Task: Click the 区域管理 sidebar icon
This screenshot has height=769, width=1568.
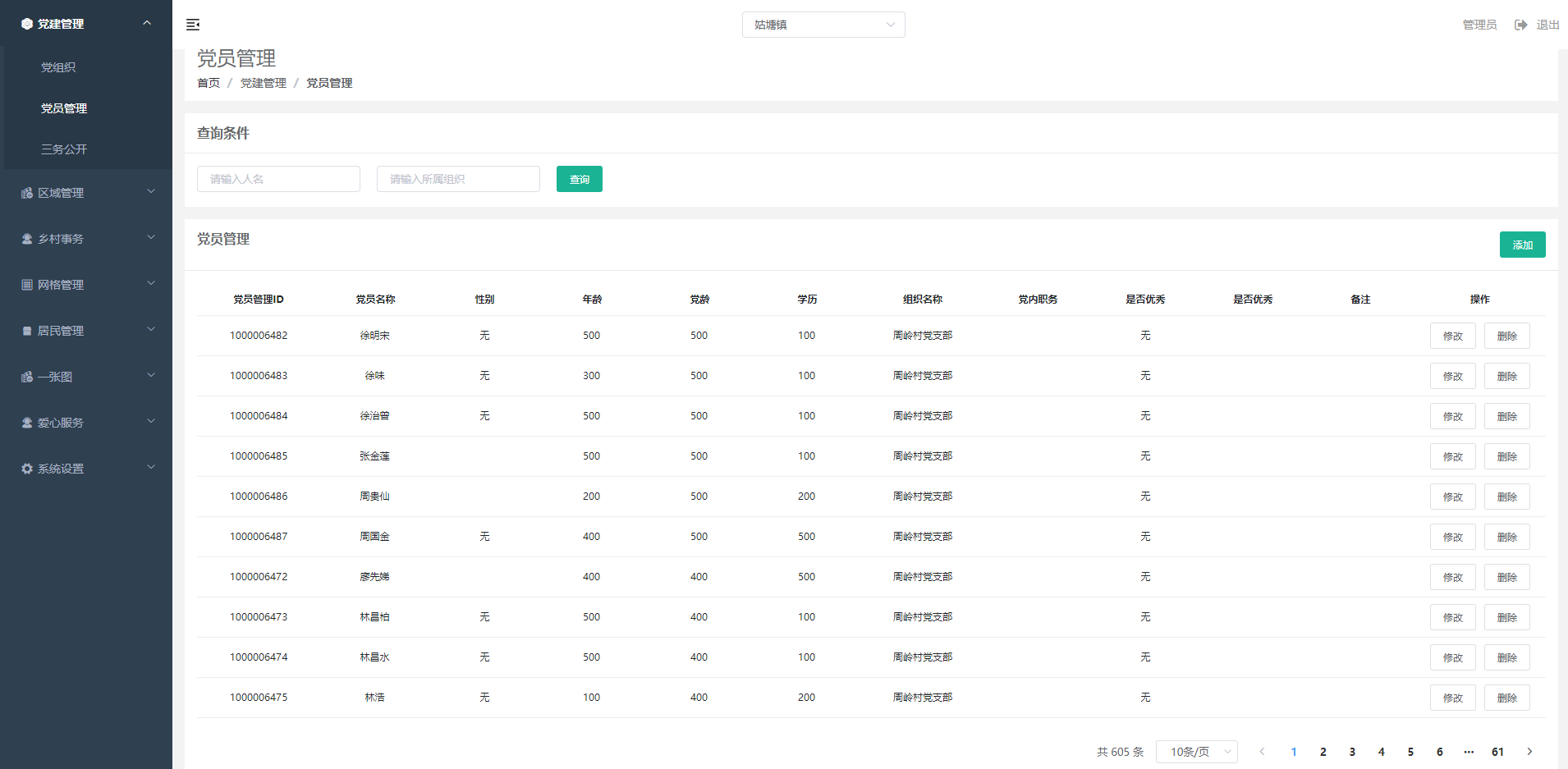Action: point(27,193)
